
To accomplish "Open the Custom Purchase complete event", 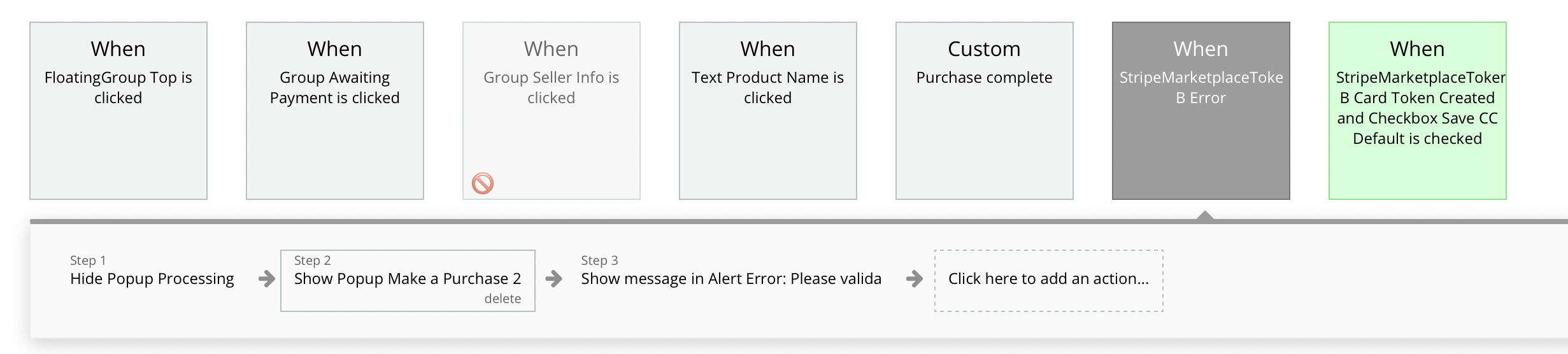I will [x=985, y=111].
